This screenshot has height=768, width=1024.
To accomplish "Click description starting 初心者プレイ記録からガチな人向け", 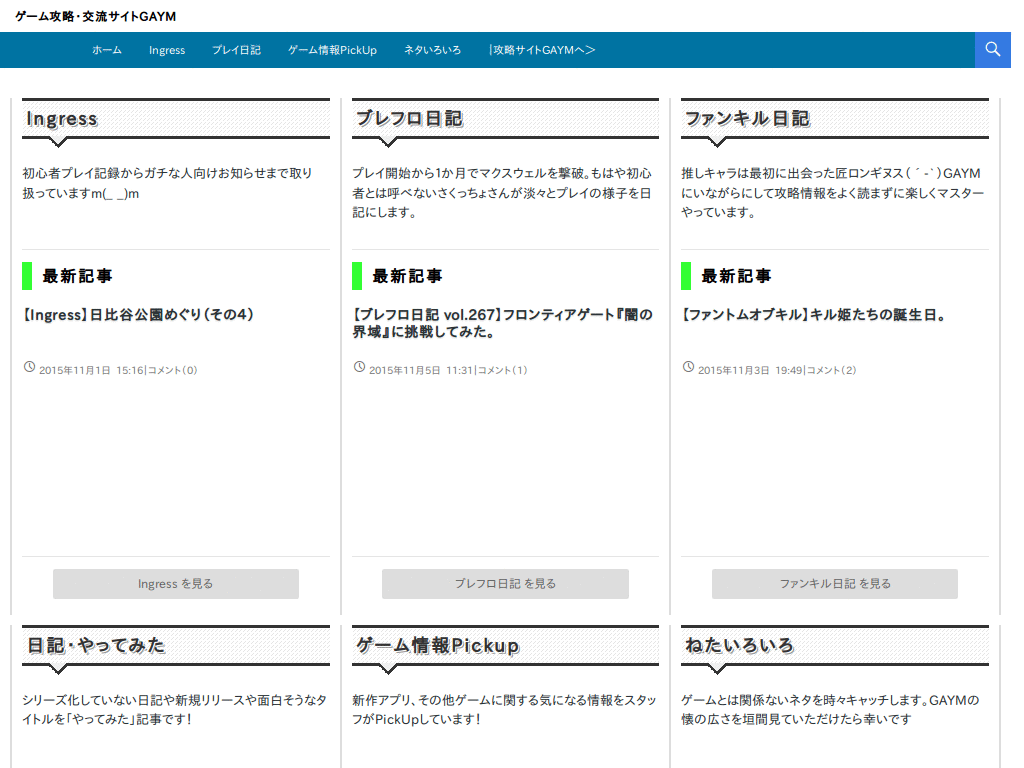I will (x=168, y=184).
